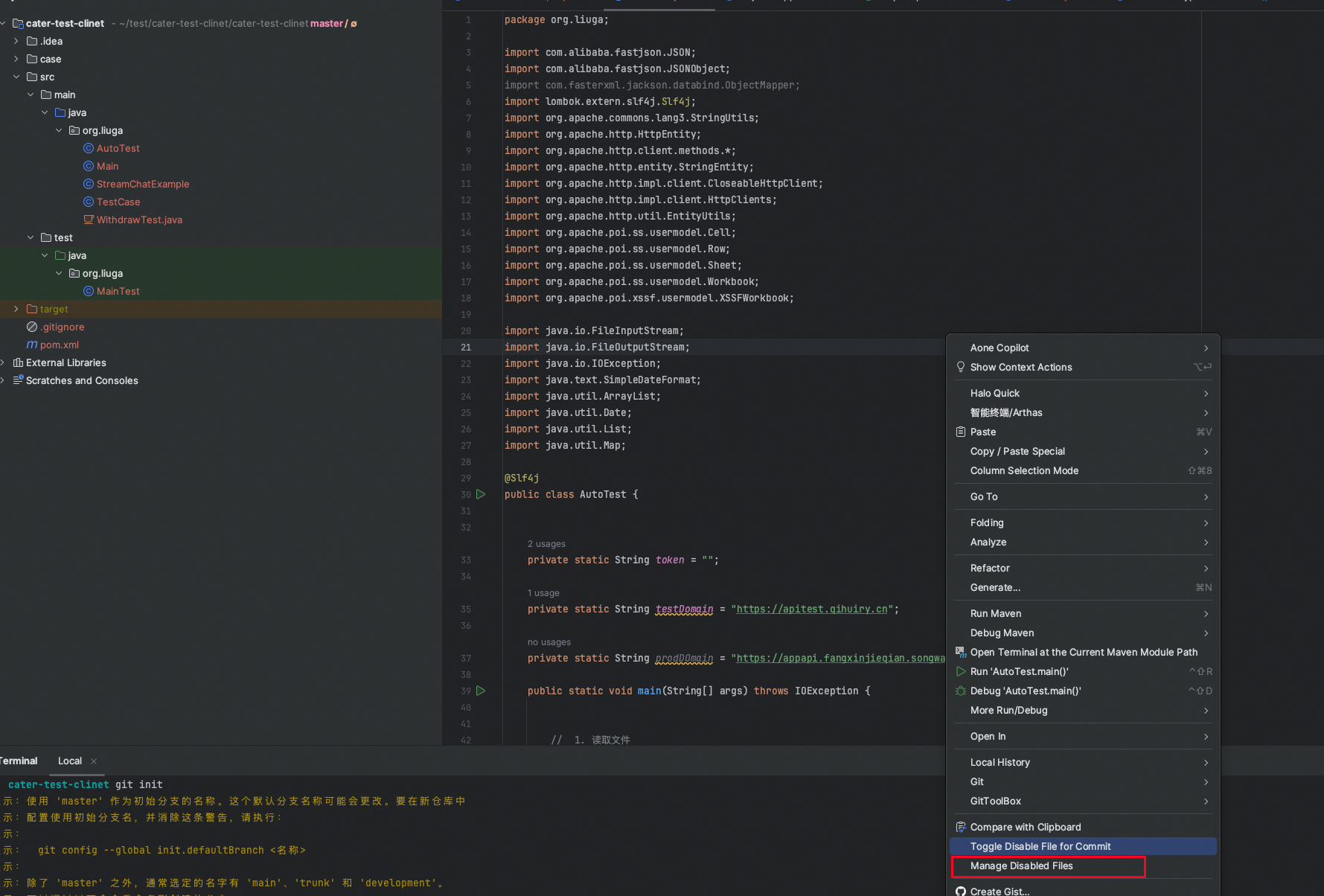Viewport: 1324px width, 896px height.
Task: Expand External Libraries node
Action: click(x=3, y=362)
